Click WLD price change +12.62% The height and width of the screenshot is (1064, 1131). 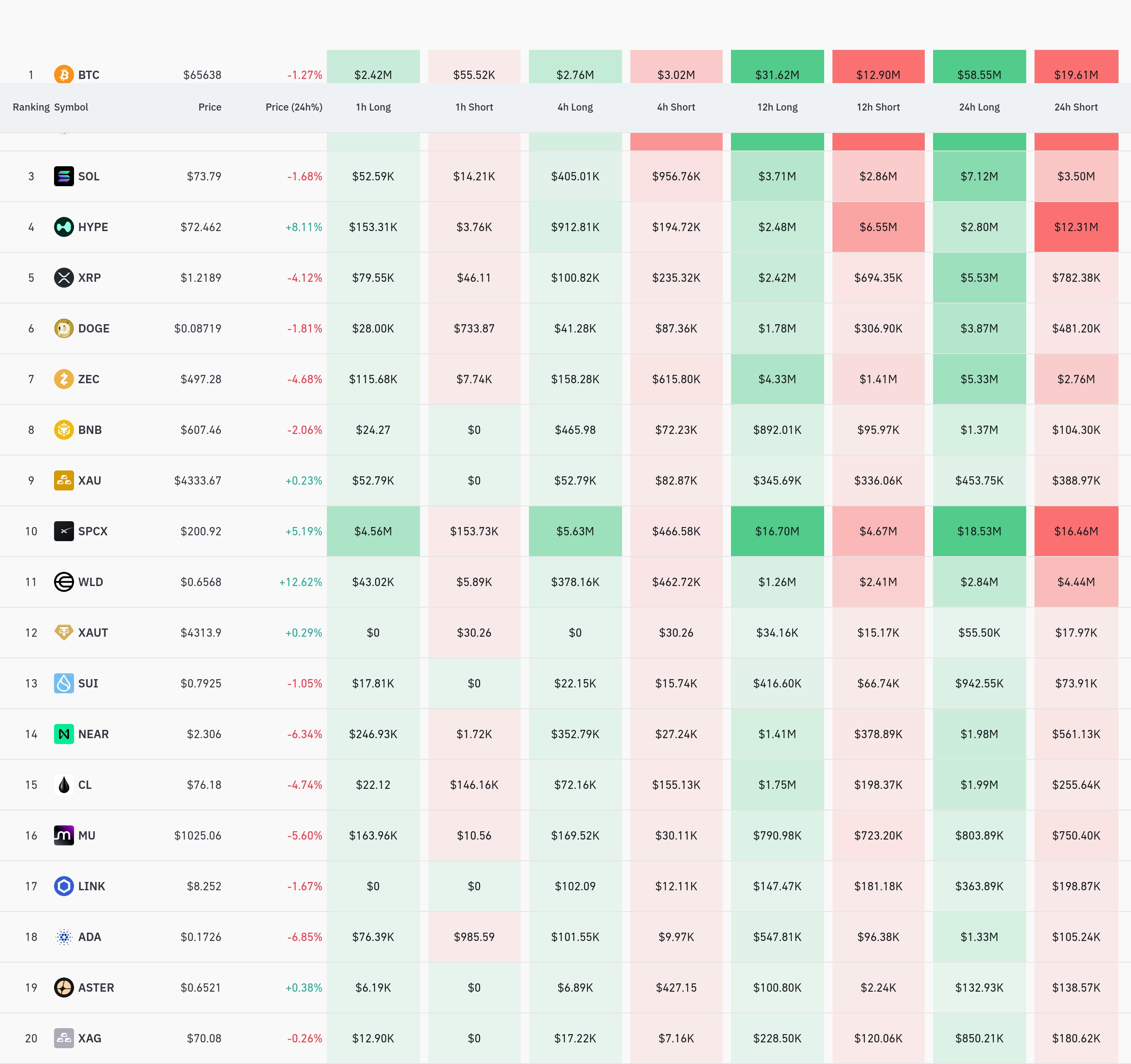coord(300,582)
